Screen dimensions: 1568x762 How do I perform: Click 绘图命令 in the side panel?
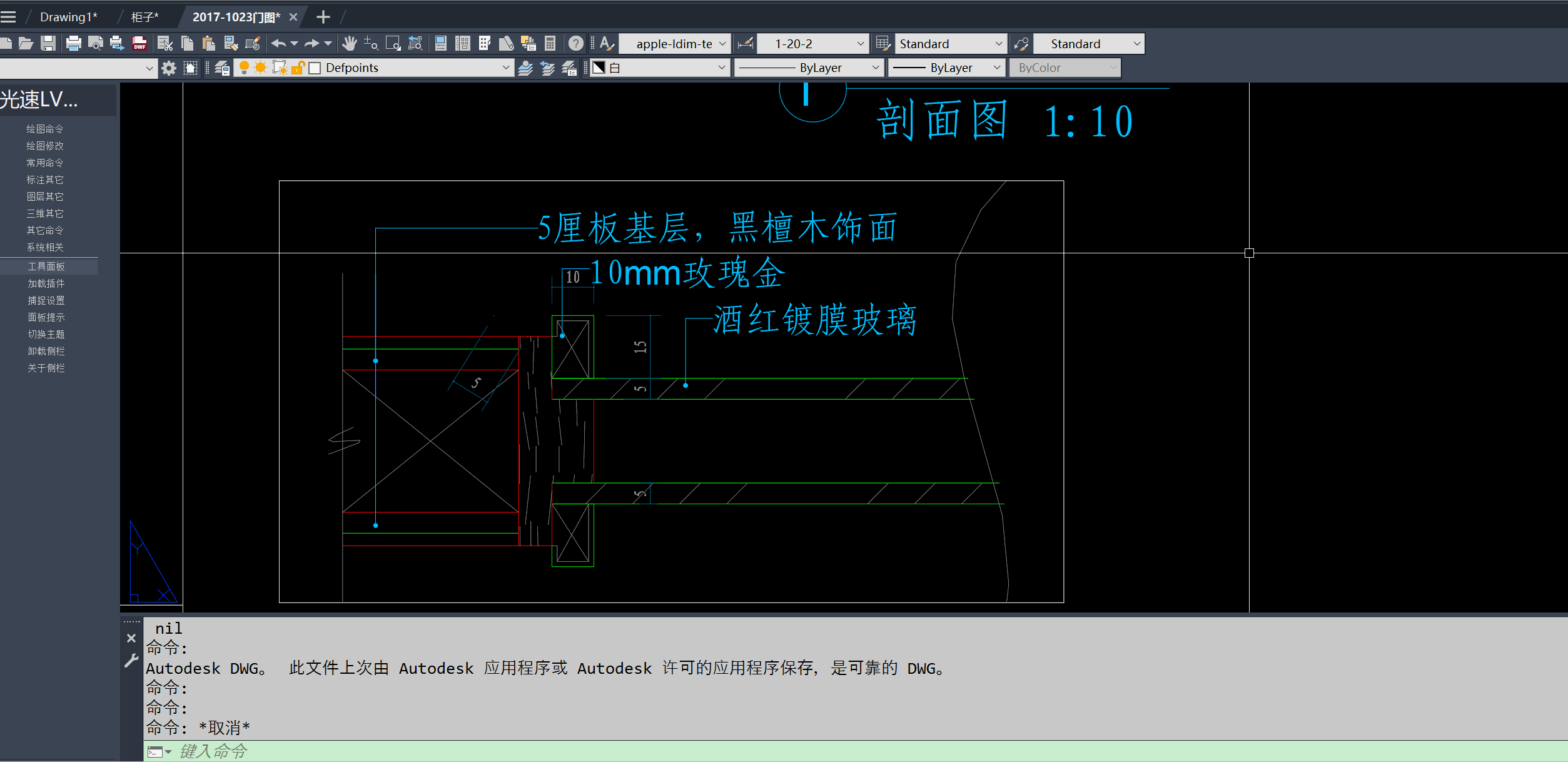coord(45,129)
